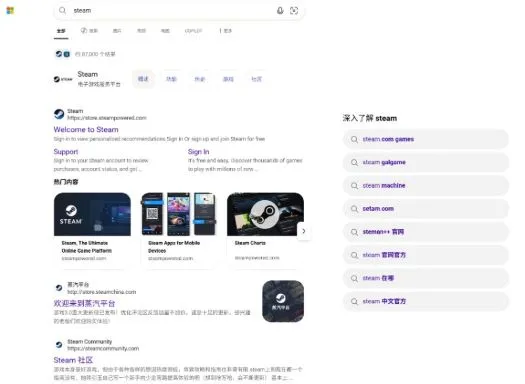Open the Steam entity logo image
Viewport: 525px width, 384px height.
[x=63, y=79]
